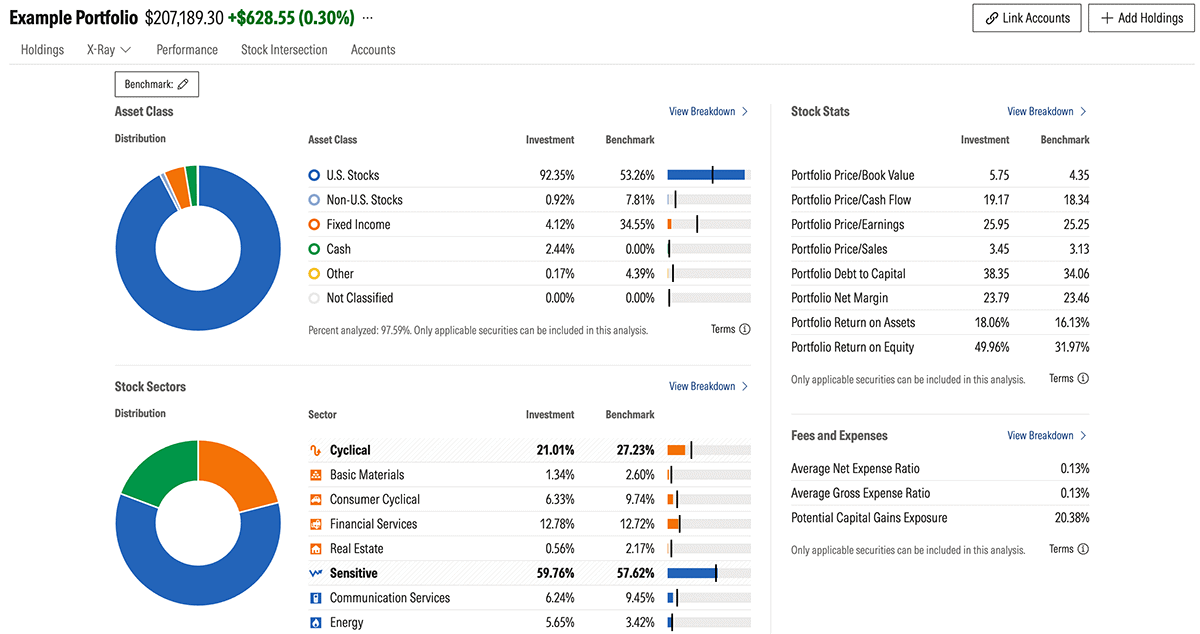Image resolution: width=1200 pixels, height=634 pixels.
Task: Open Terms info under Fees and Expenses
Action: (x=1069, y=549)
